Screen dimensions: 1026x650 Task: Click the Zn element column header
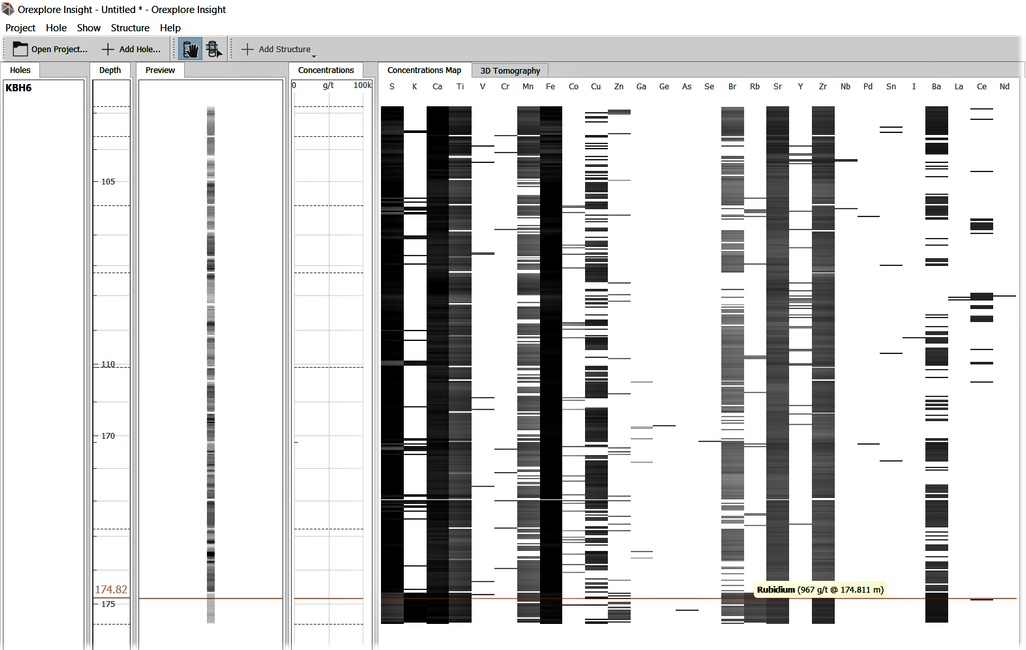(x=618, y=86)
